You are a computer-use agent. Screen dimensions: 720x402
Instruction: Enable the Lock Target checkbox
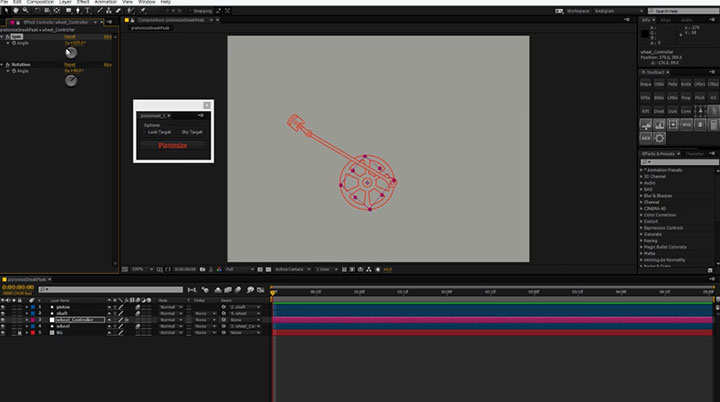click(x=145, y=132)
